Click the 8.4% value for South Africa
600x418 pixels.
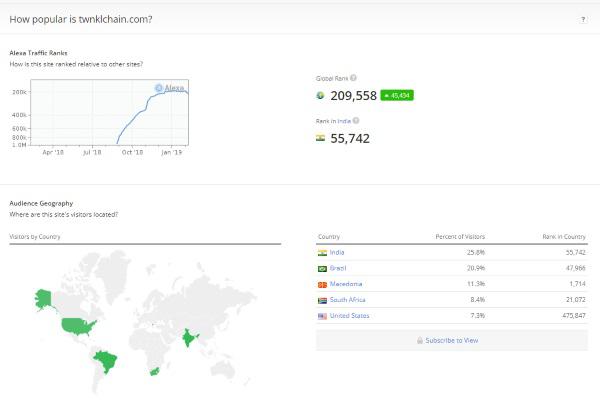pyautogui.click(x=478, y=300)
